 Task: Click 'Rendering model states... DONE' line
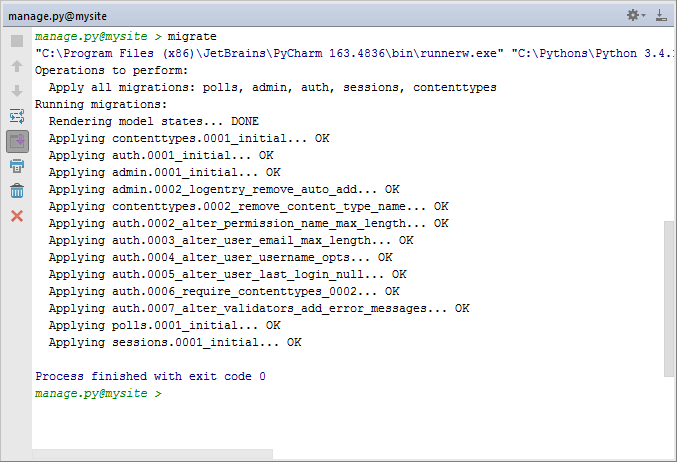point(154,121)
